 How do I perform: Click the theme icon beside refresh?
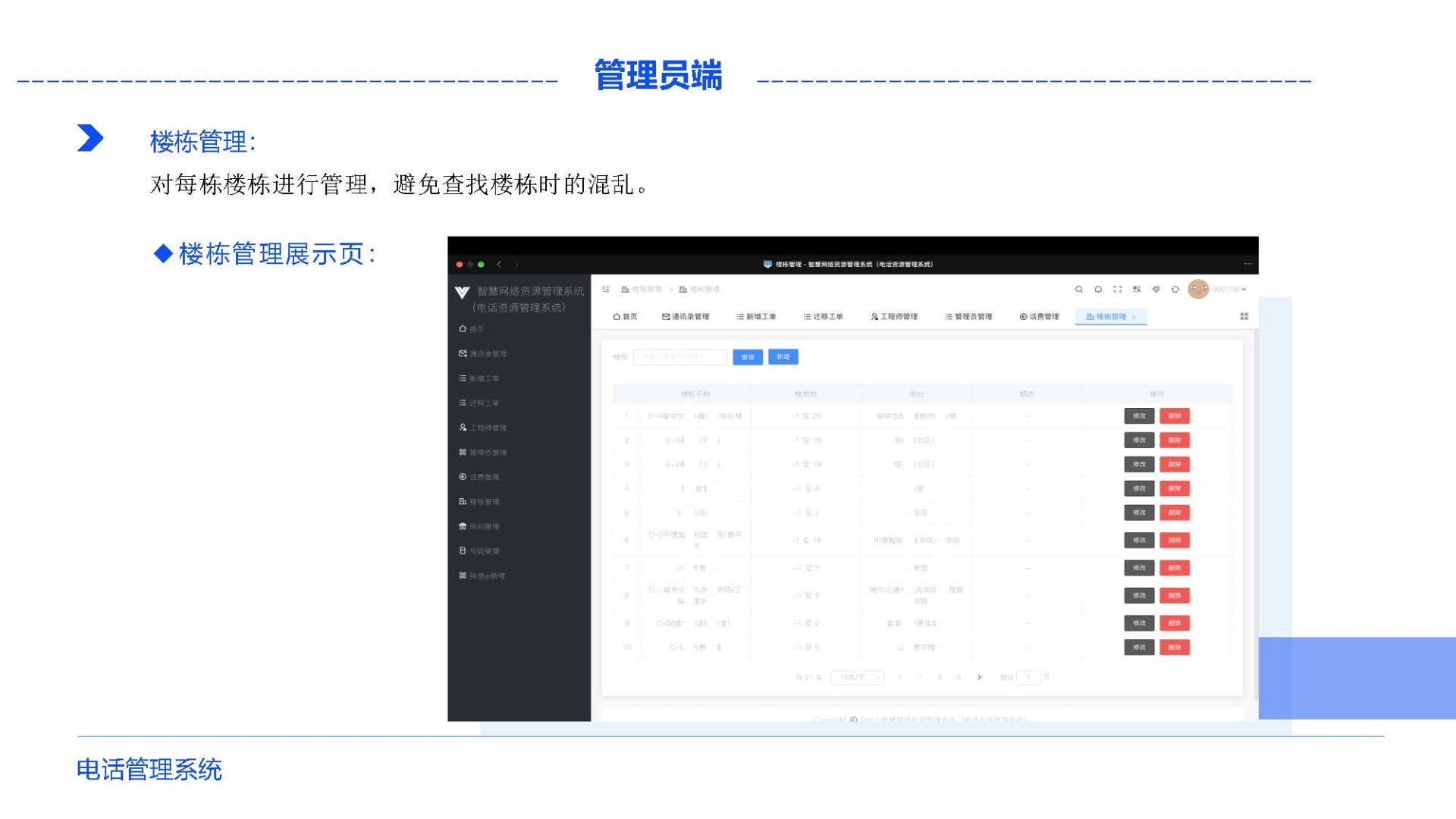1156,289
